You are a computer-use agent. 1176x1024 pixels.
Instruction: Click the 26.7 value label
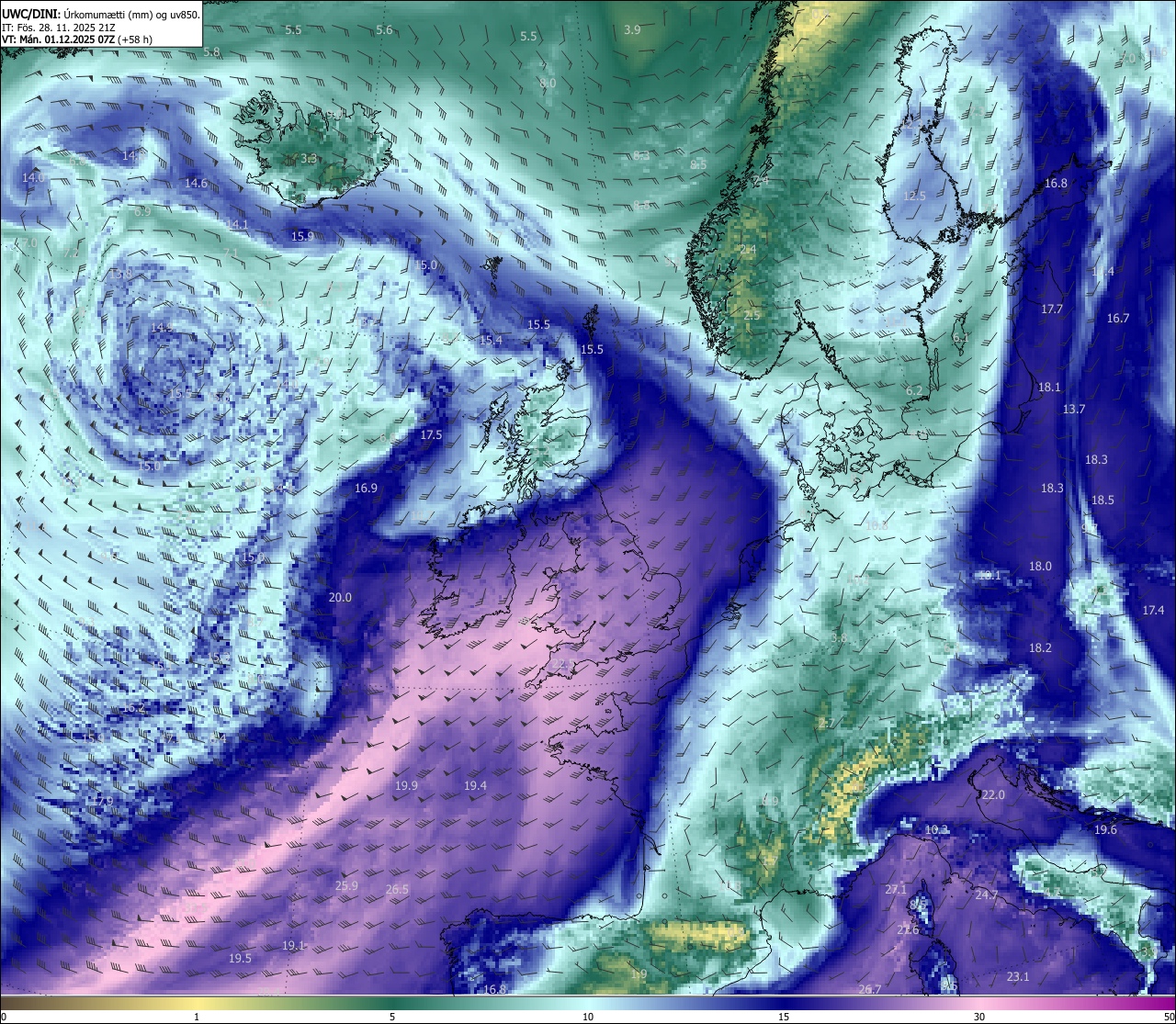[x=870, y=990]
